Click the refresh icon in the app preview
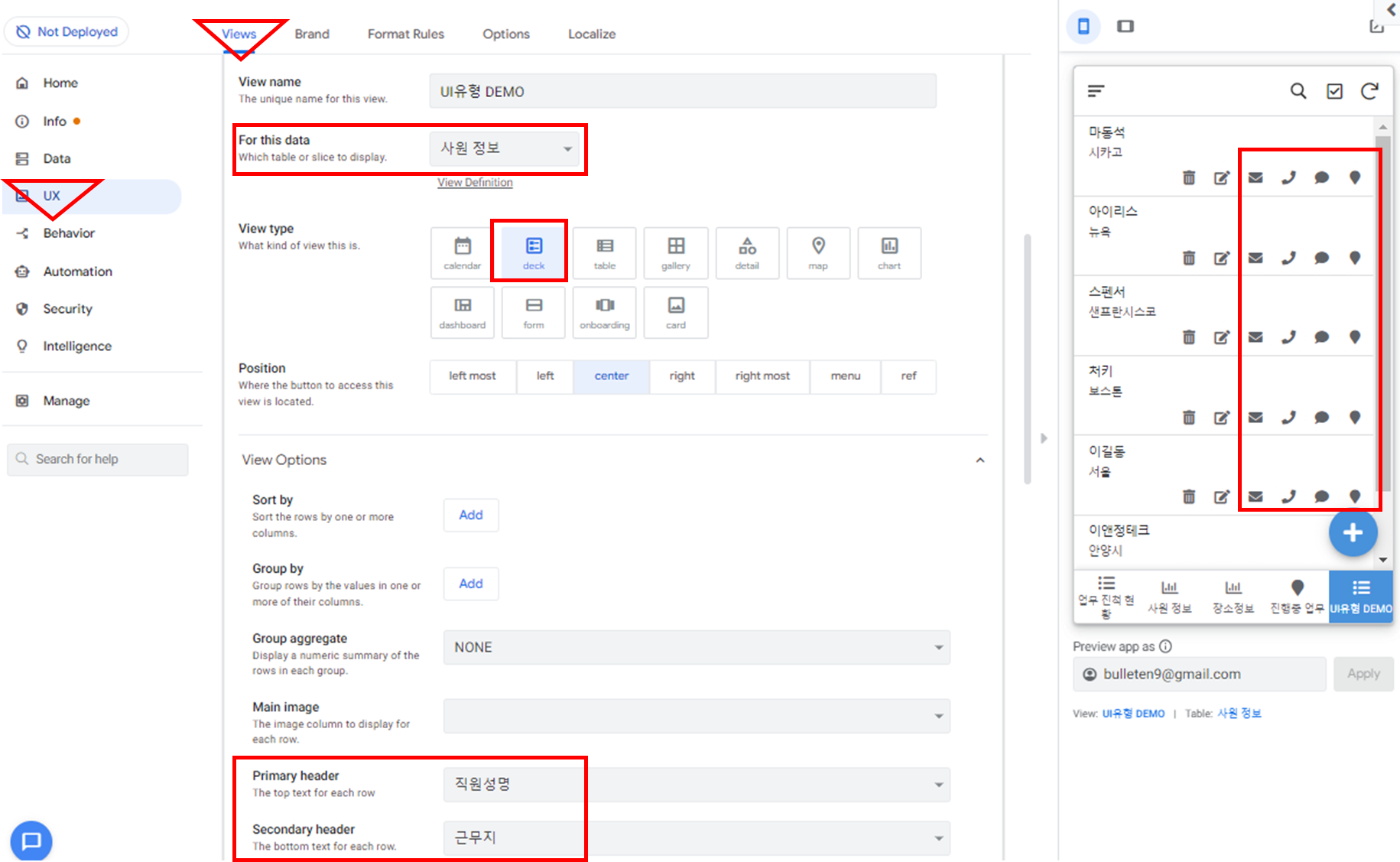The image size is (1400, 862). coord(1369,90)
